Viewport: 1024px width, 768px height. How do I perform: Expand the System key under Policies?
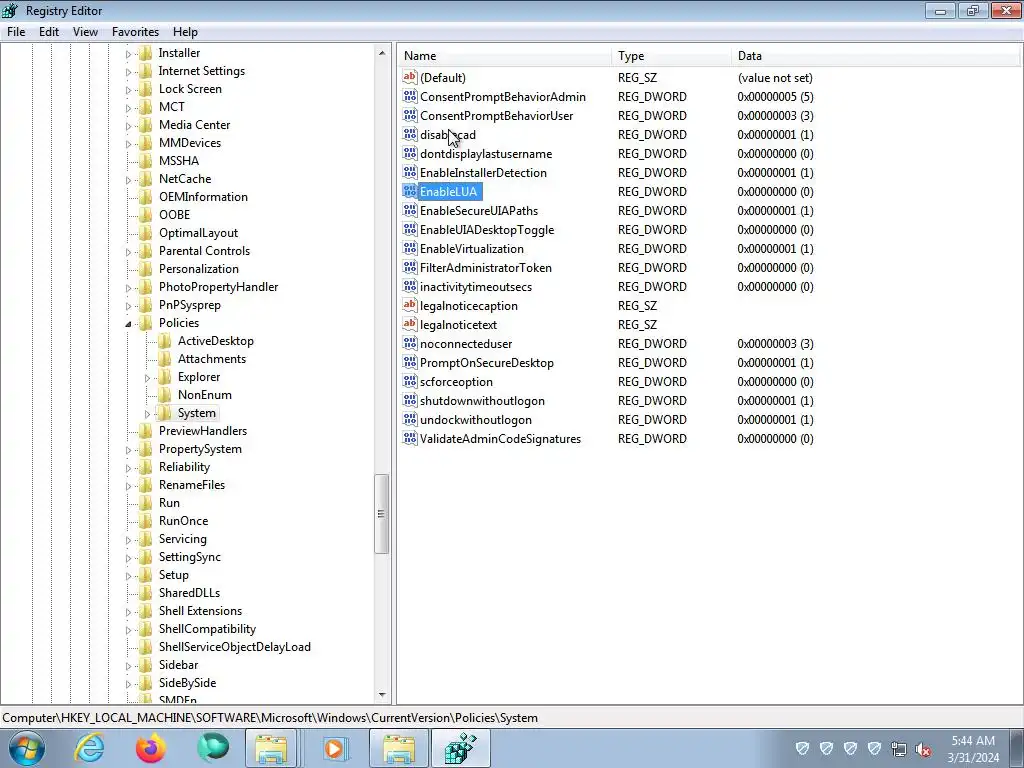(148, 413)
